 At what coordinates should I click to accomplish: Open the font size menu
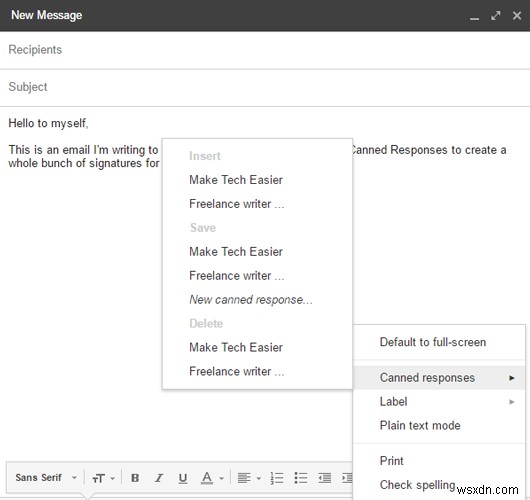tap(98, 478)
